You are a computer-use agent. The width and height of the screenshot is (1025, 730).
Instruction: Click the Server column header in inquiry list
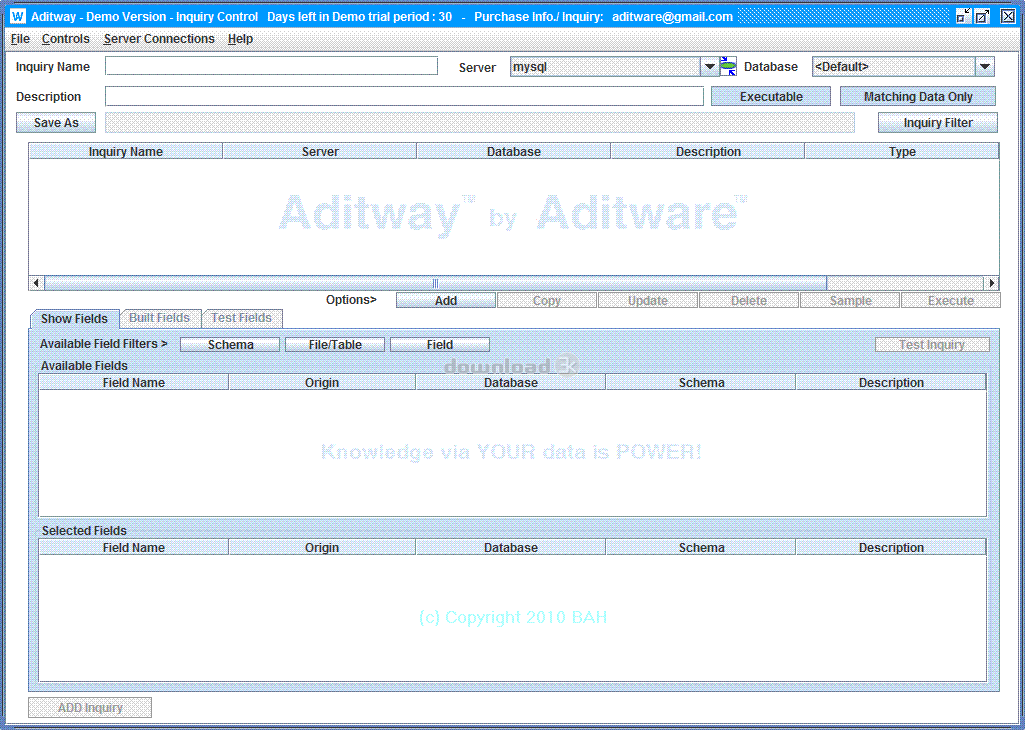click(320, 152)
